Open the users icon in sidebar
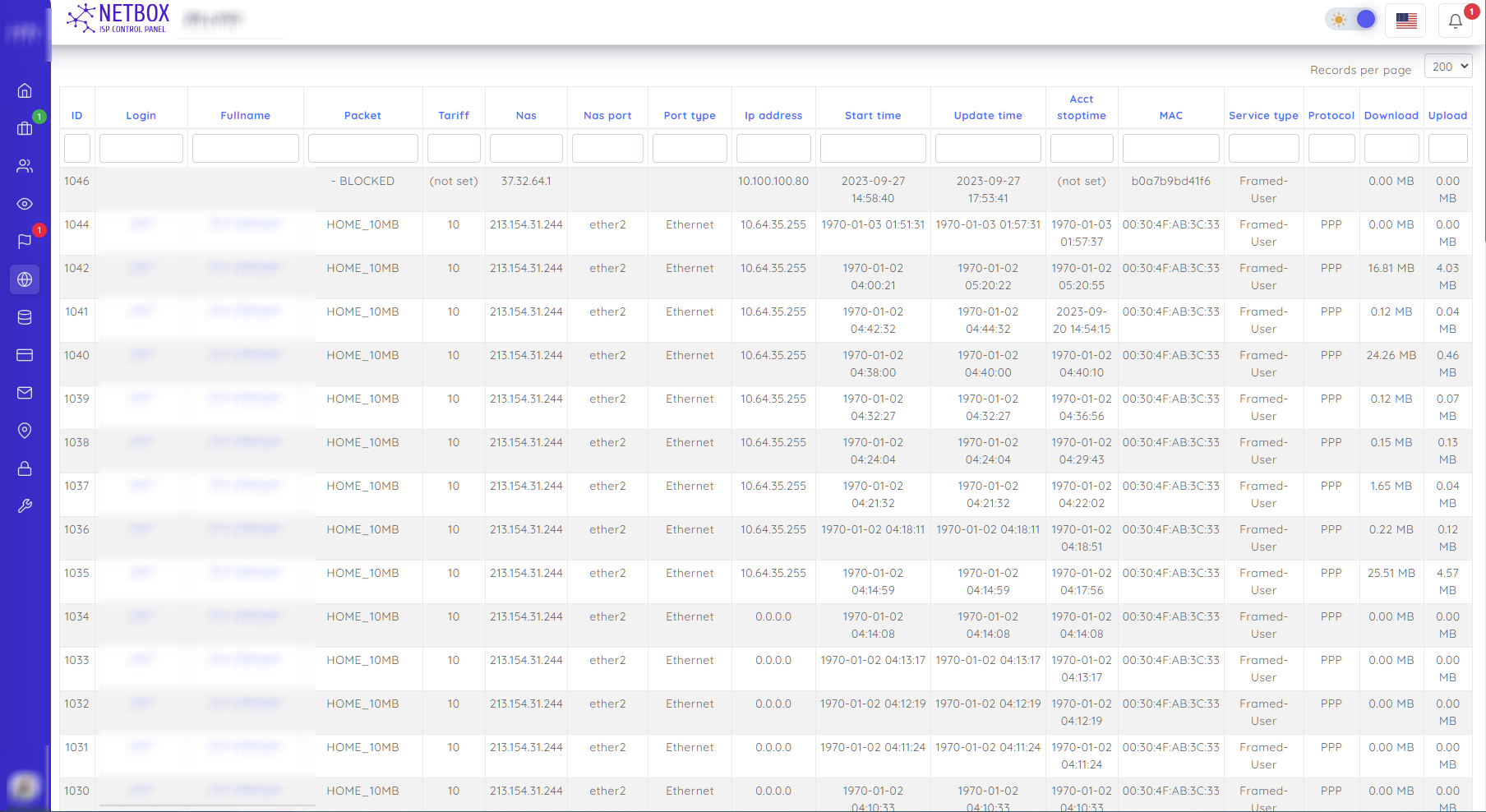The image size is (1486, 812). pos(25,166)
